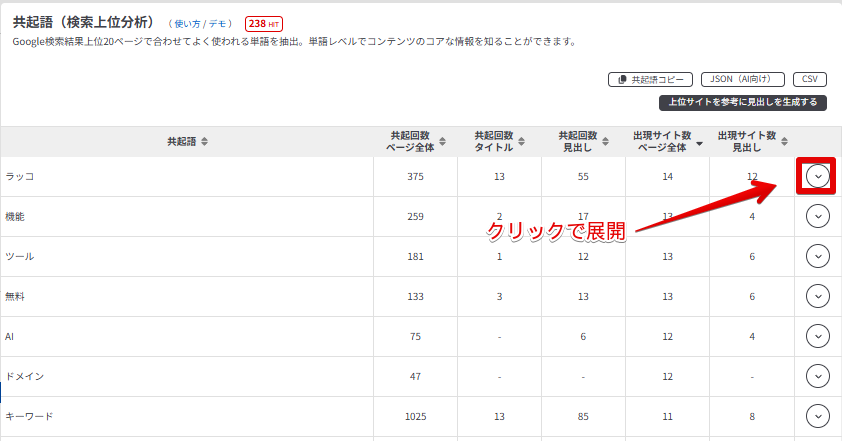This screenshot has width=842, height=441.
Task: Expand the ラッコ row details
Action: tap(818, 176)
